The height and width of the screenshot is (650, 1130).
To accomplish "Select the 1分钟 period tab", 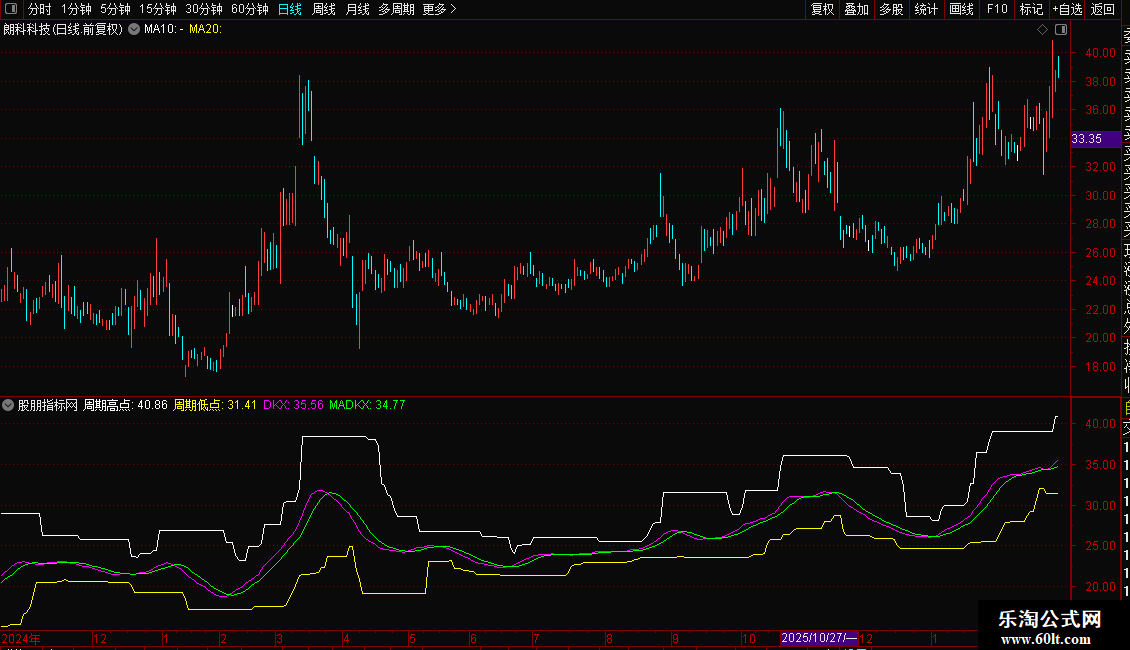I will pyautogui.click(x=76, y=9).
